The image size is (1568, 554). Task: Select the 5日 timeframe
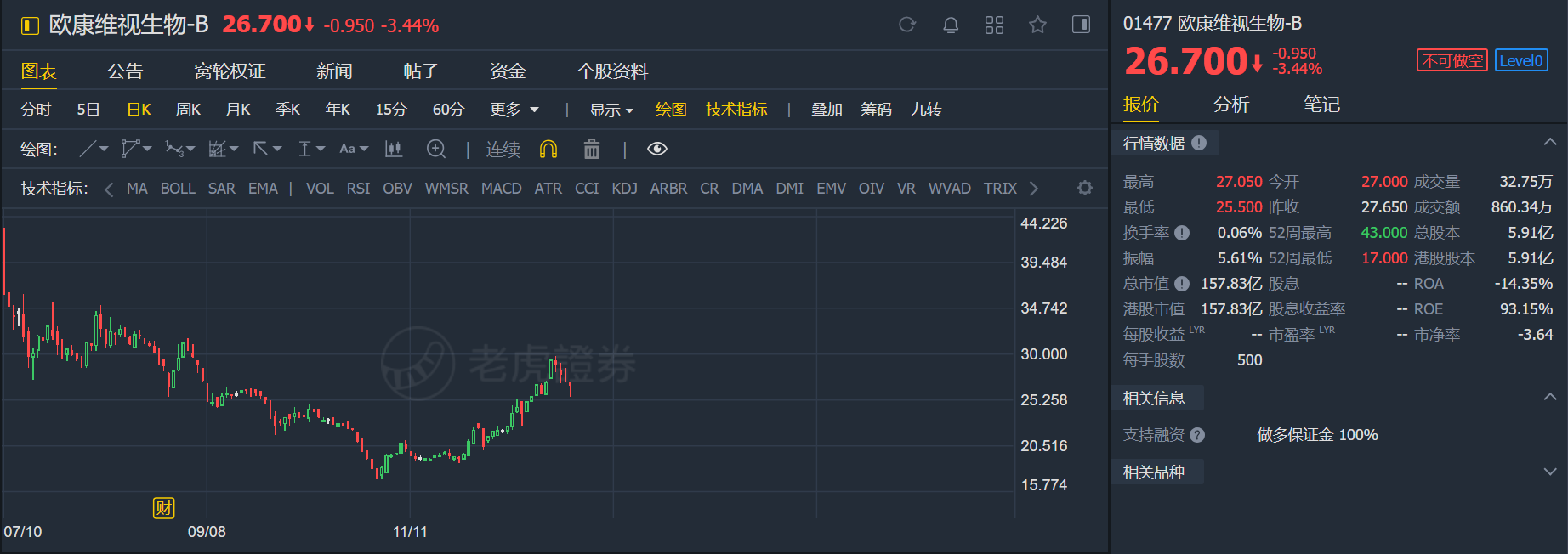[88, 109]
